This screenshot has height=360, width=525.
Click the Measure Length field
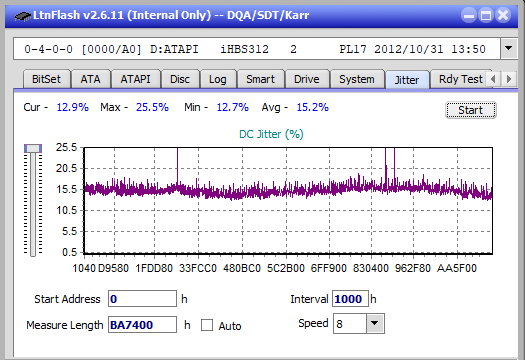(x=142, y=325)
